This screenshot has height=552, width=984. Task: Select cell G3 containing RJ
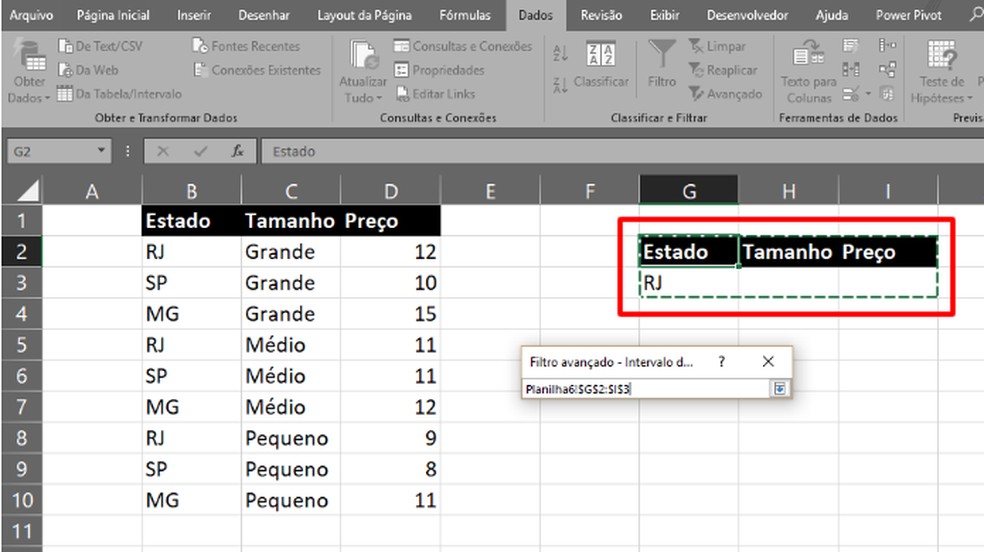click(689, 283)
